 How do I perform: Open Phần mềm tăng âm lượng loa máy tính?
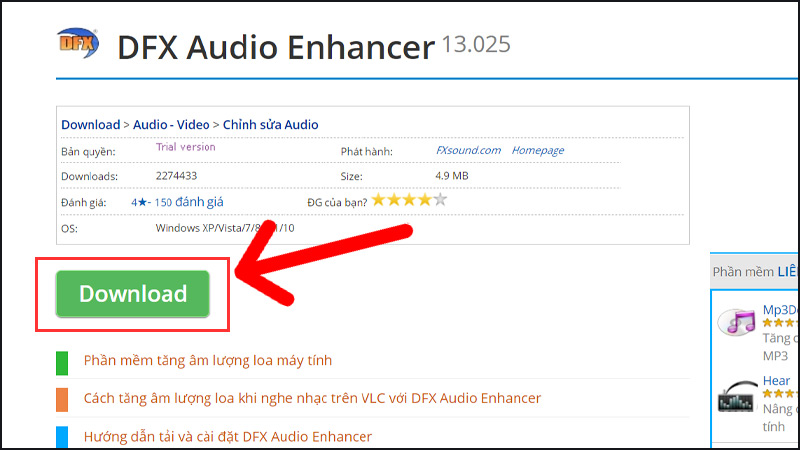[208, 360]
